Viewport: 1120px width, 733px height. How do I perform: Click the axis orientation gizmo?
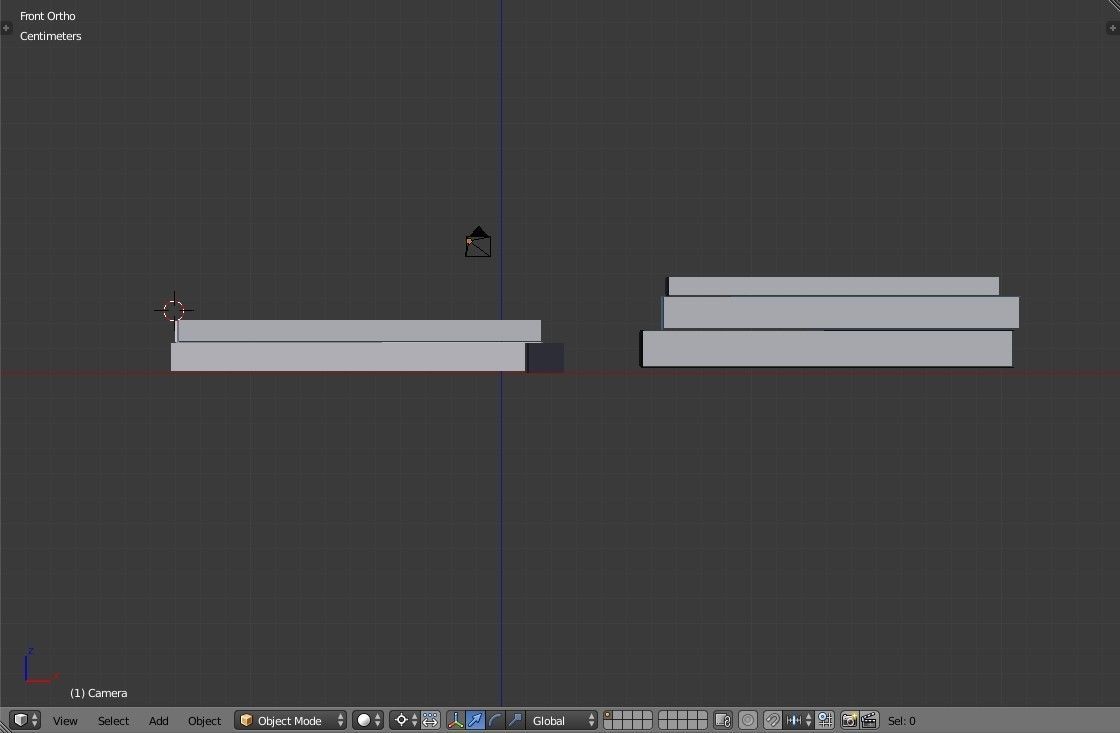pyautogui.click(x=40, y=666)
